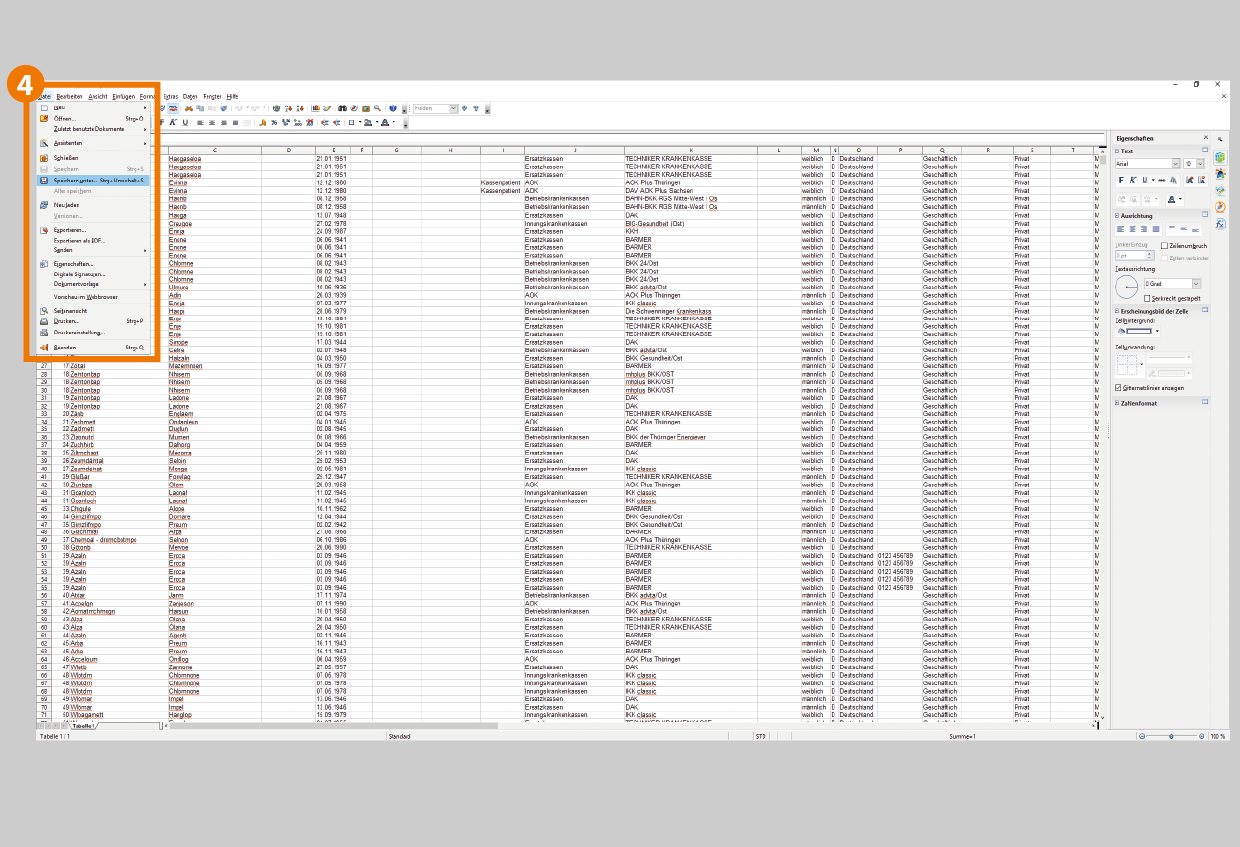Open the Arial font name dropdown in sidebar

(x=1175, y=163)
